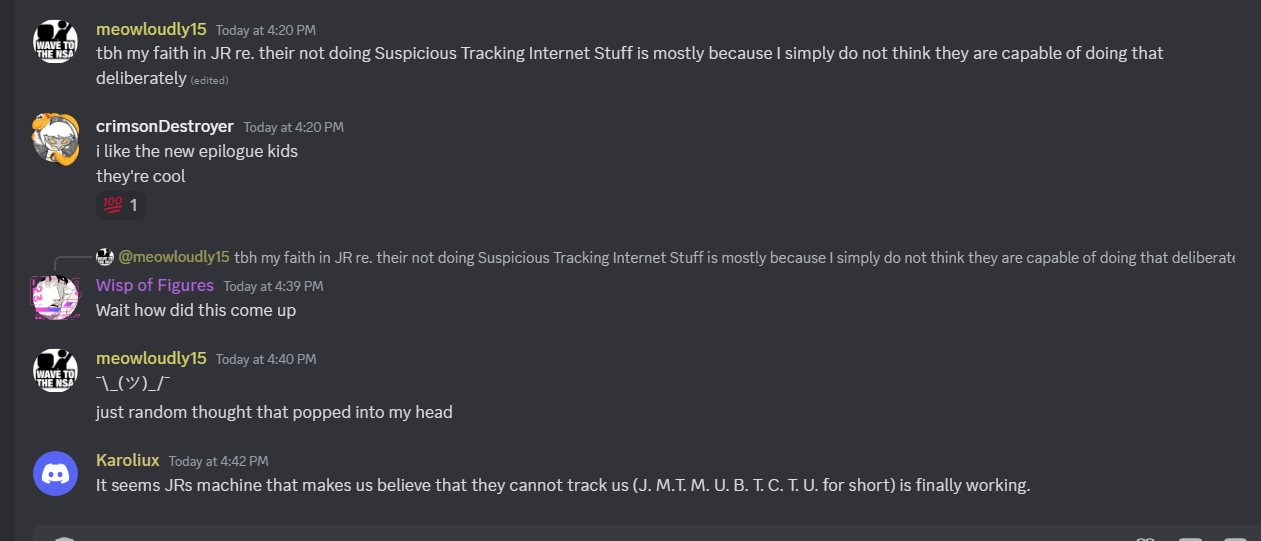This screenshot has width=1261, height=541.
Task: Click the Today at 4:42 PM timestamp
Action: pyautogui.click(x=218, y=461)
